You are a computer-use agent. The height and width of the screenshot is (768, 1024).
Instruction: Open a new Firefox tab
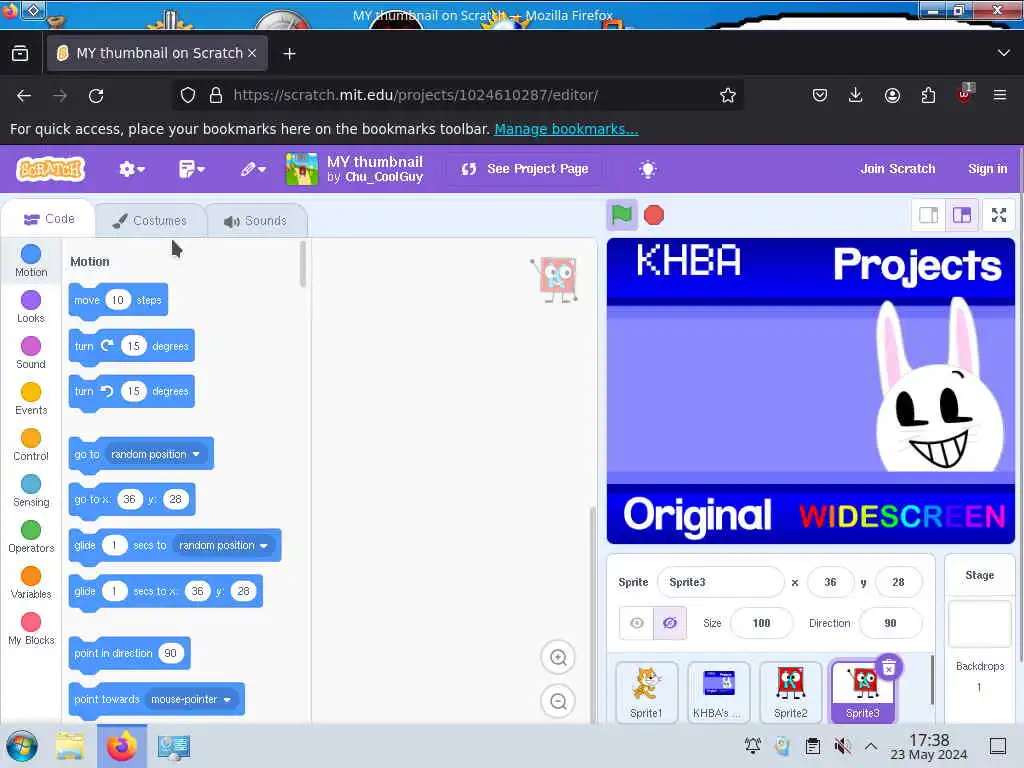coord(289,54)
